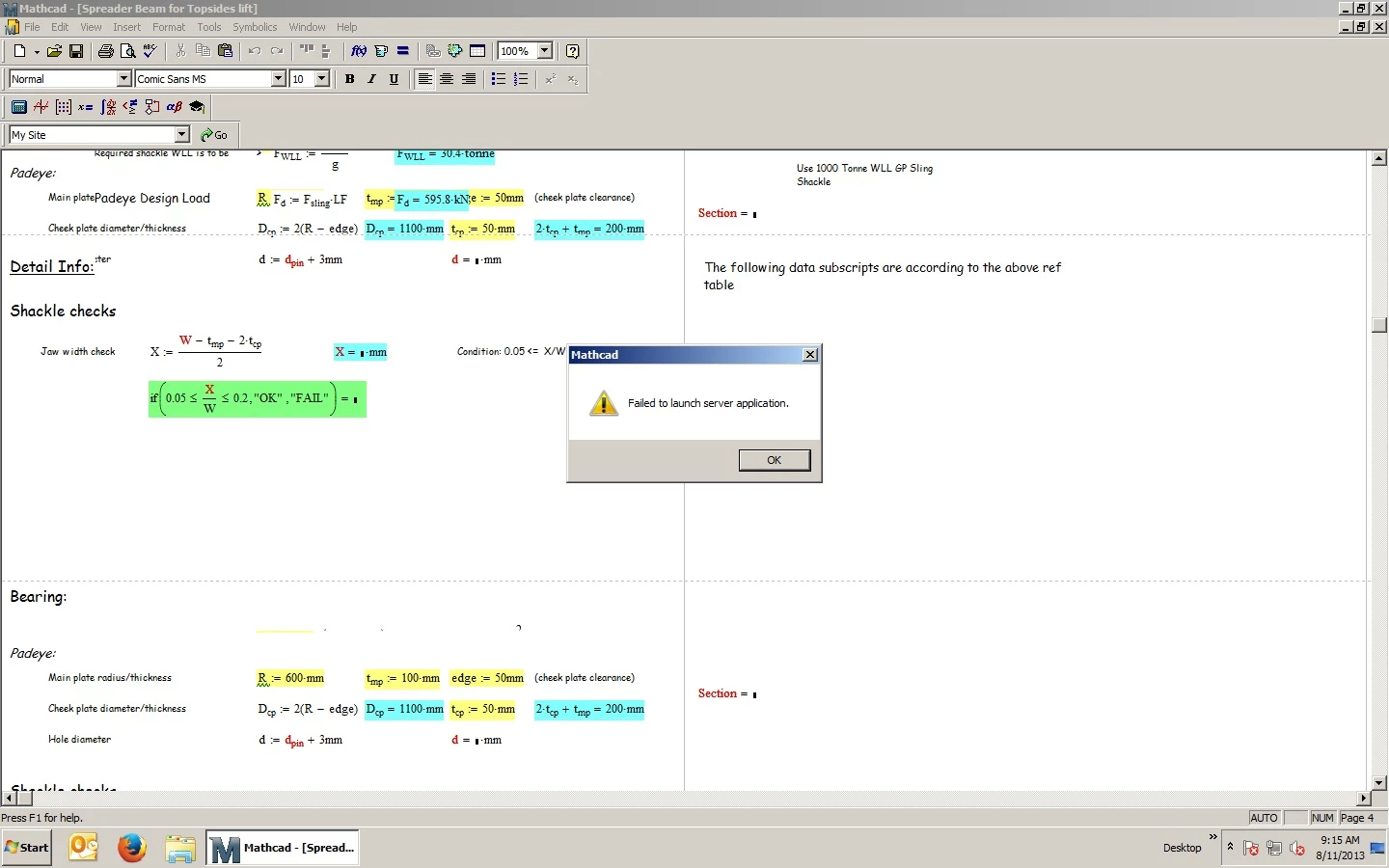Image resolution: width=1389 pixels, height=868 pixels.
Task: Open the Greek symbols αβ palette
Action: point(175,107)
